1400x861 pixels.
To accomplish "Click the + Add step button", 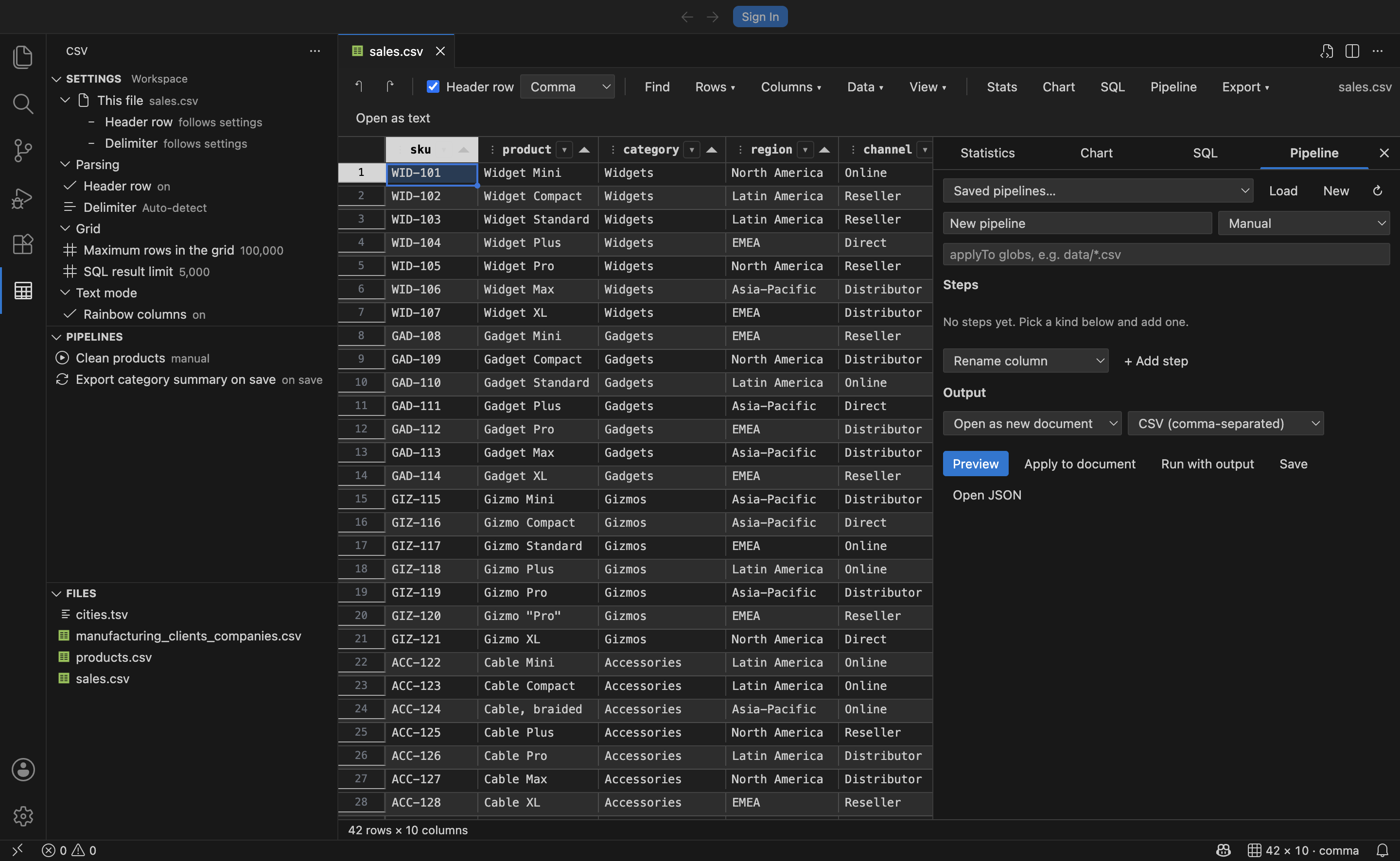I will (1156, 361).
